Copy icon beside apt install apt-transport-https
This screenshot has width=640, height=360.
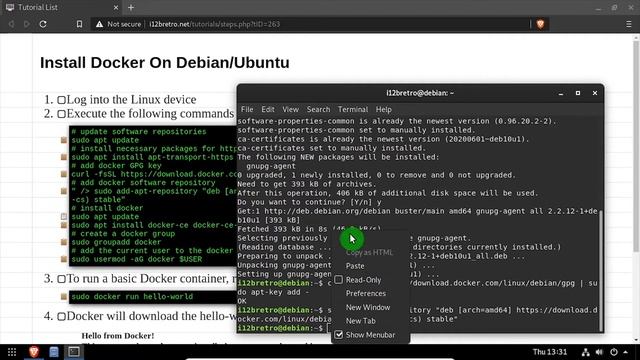(x=64, y=157)
